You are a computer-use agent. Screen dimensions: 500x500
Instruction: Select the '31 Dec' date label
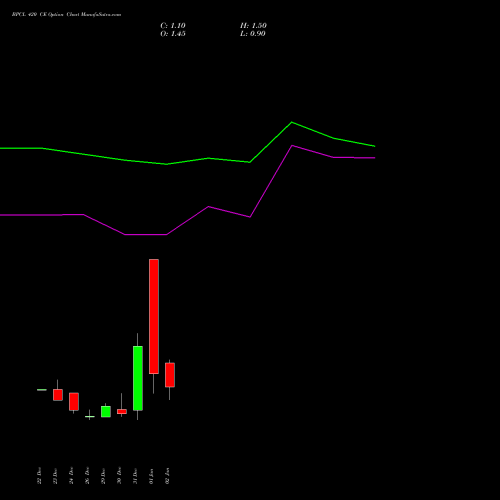pos(135,476)
